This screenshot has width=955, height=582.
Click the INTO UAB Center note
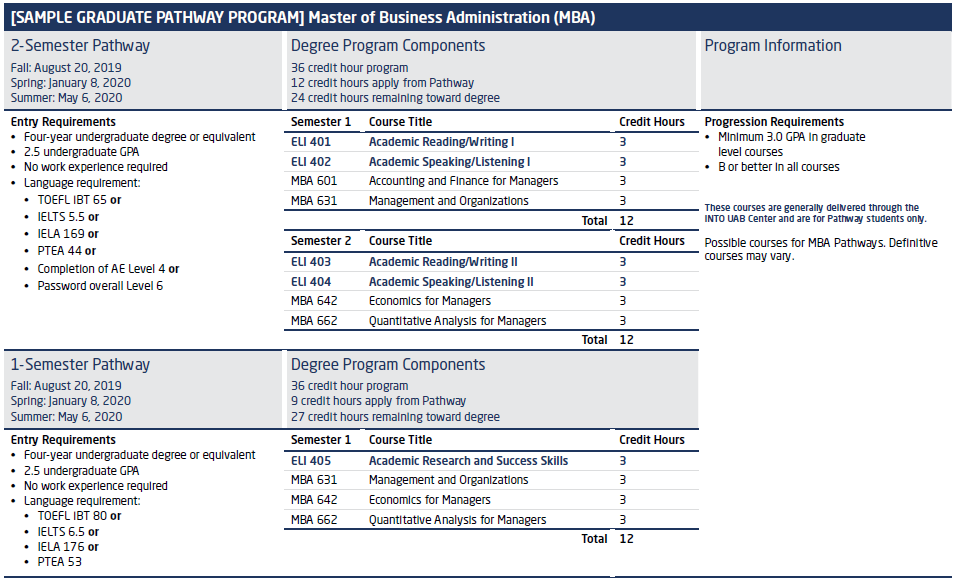(815, 214)
